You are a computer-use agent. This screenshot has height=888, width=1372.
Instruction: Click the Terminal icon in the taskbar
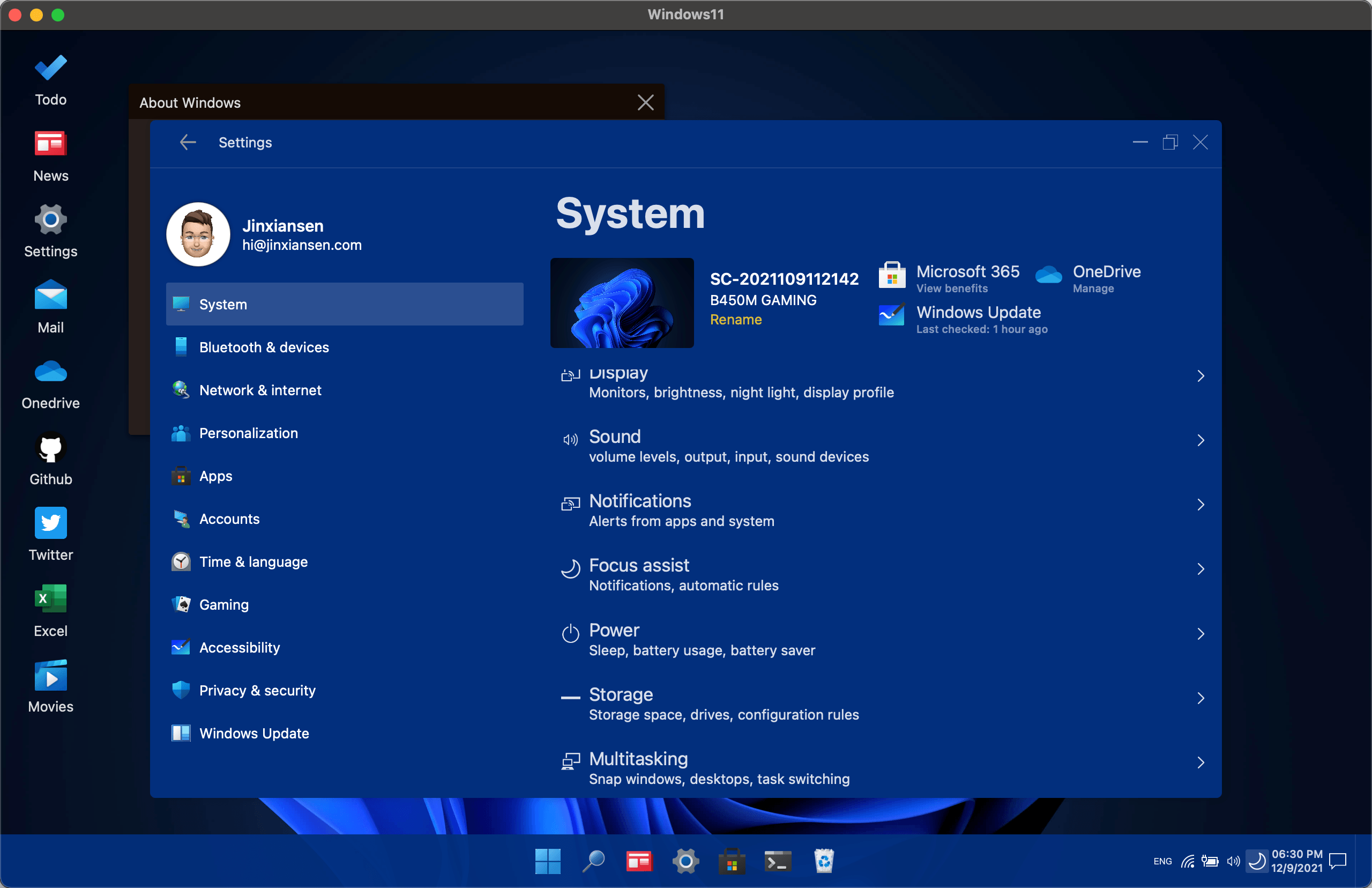point(777,862)
